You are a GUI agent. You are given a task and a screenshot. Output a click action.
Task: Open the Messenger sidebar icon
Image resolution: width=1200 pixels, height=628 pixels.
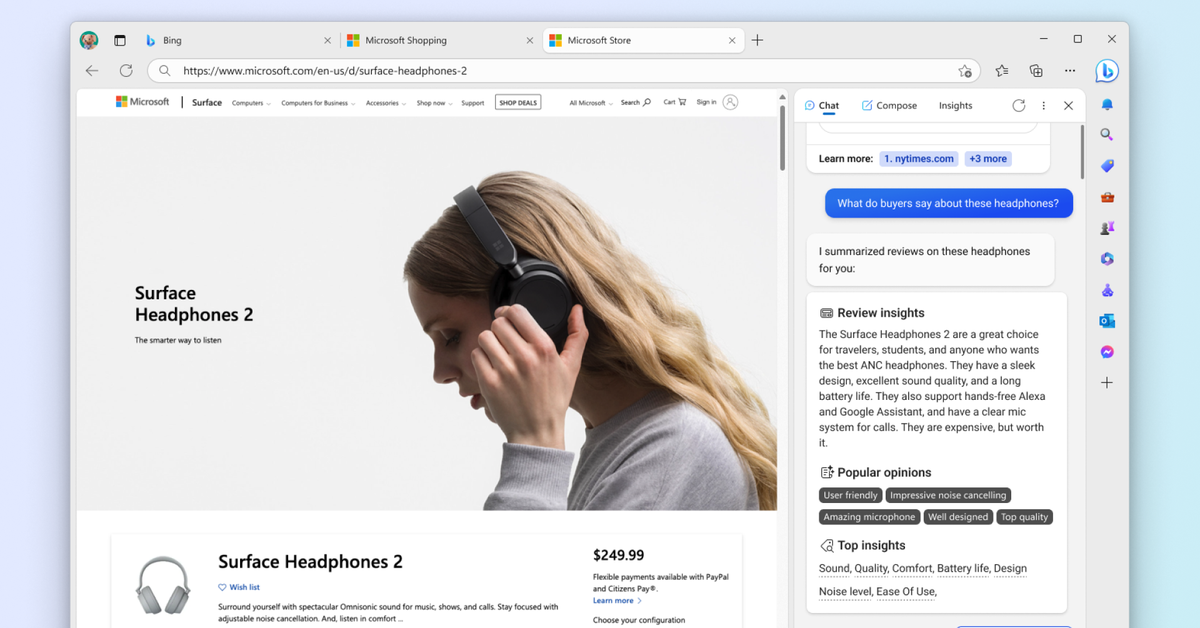(1107, 352)
